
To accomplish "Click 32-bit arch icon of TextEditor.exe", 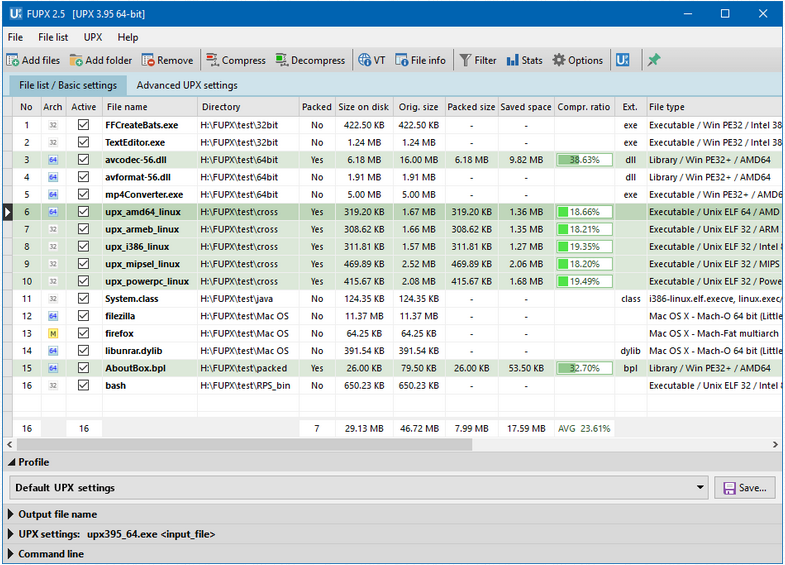I will 53,143.
